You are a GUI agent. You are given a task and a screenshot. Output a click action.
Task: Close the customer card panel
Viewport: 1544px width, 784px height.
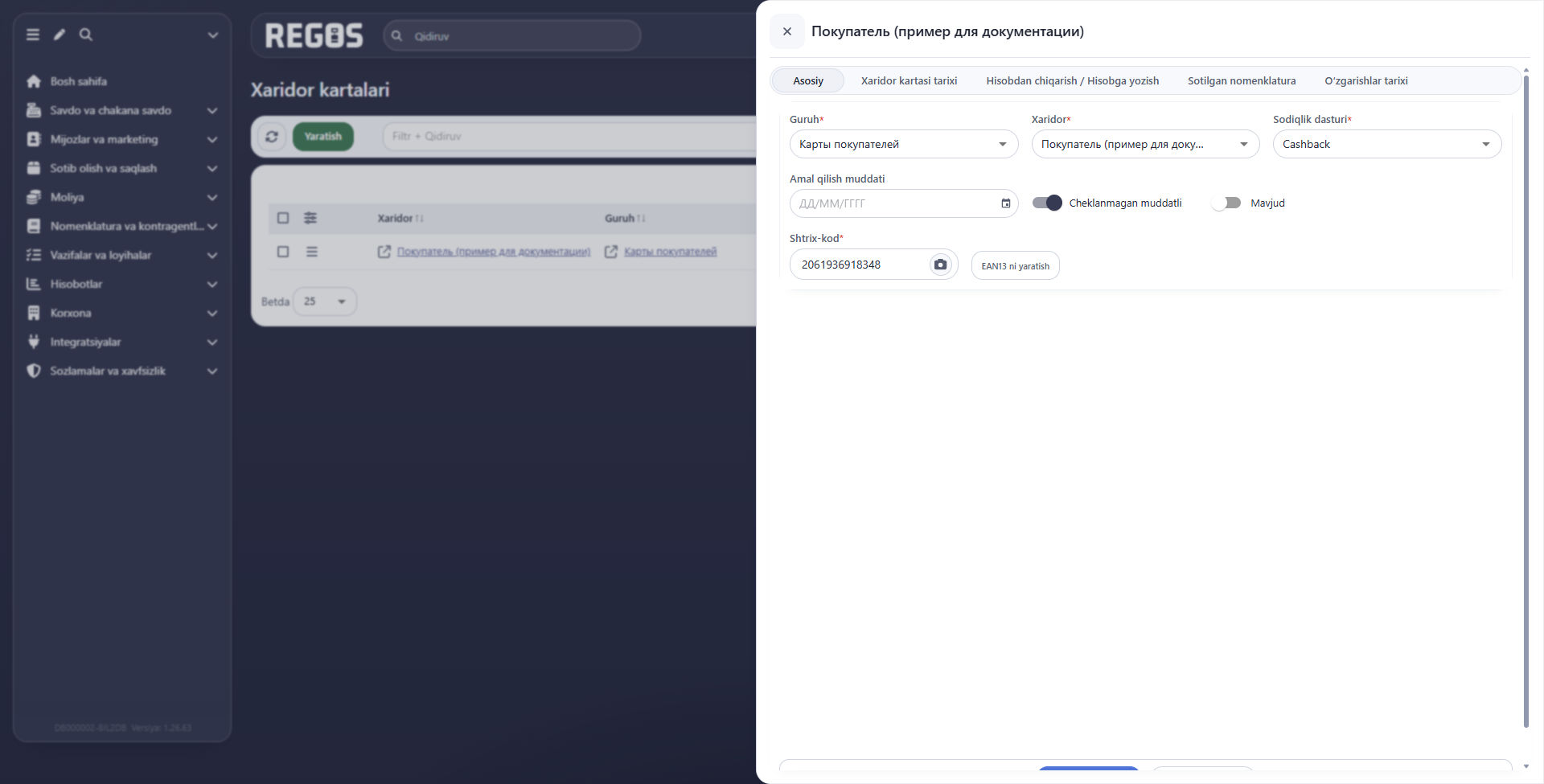(787, 31)
